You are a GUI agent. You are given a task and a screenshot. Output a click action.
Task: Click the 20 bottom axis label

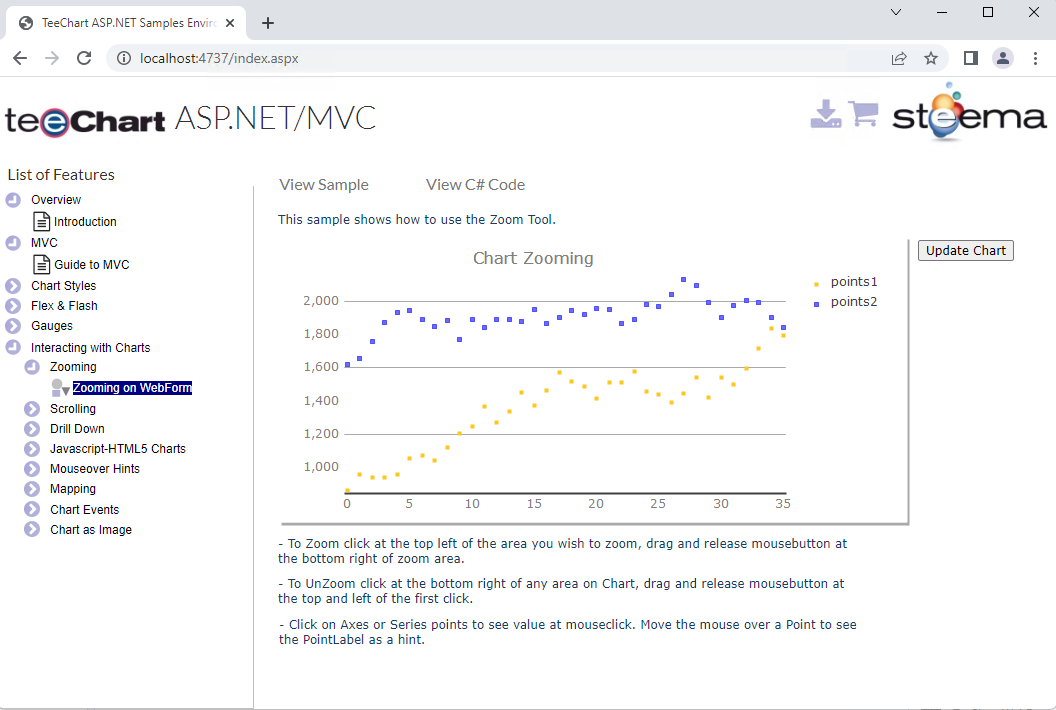coord(596,504)
